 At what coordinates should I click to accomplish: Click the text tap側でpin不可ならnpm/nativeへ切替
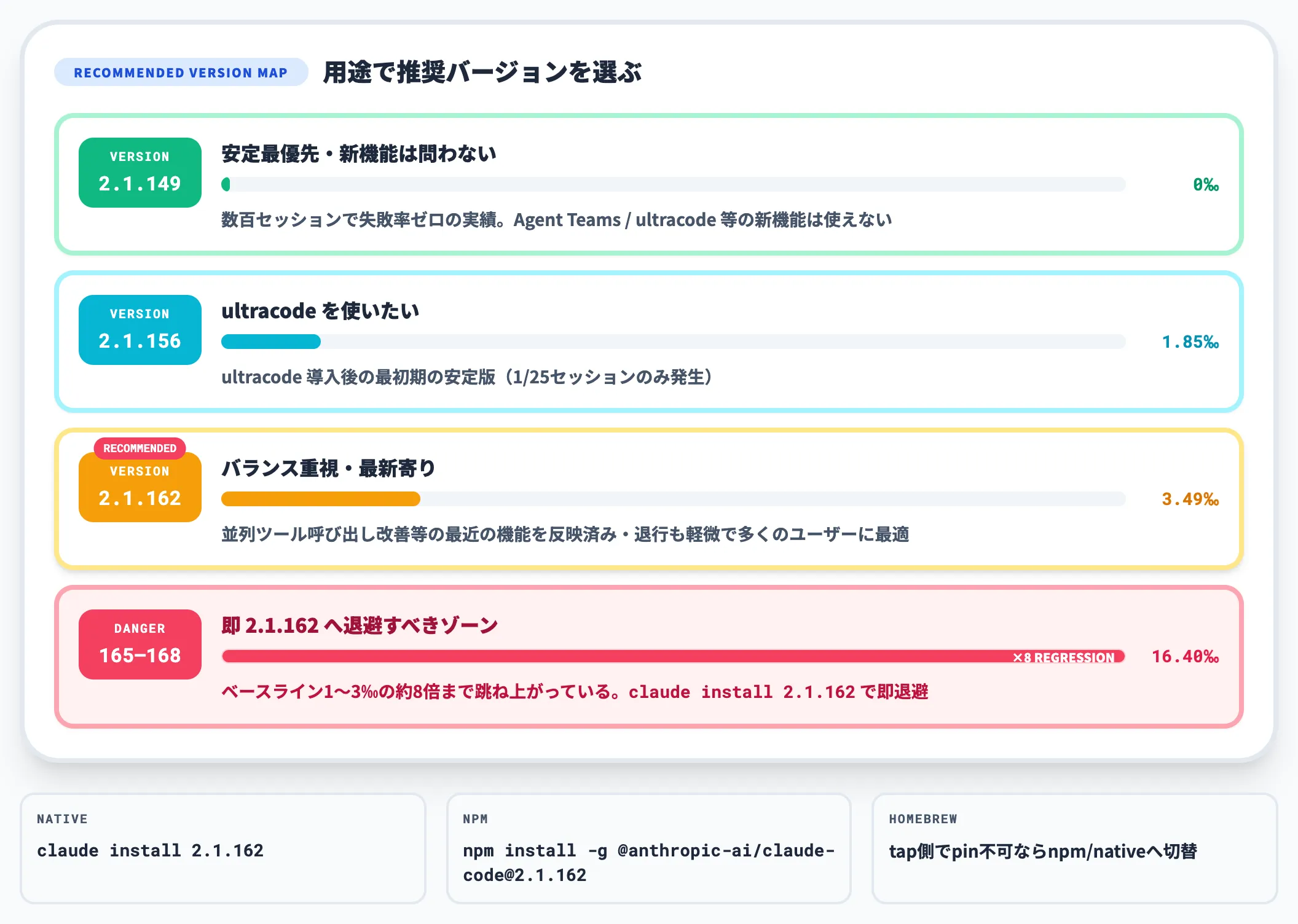(1043, 852)
